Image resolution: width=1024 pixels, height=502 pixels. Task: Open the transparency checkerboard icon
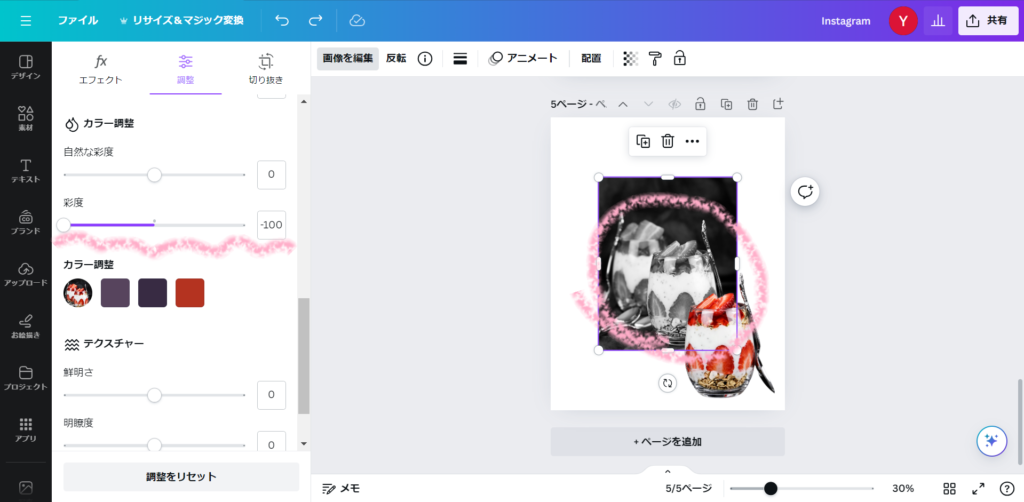630,59
